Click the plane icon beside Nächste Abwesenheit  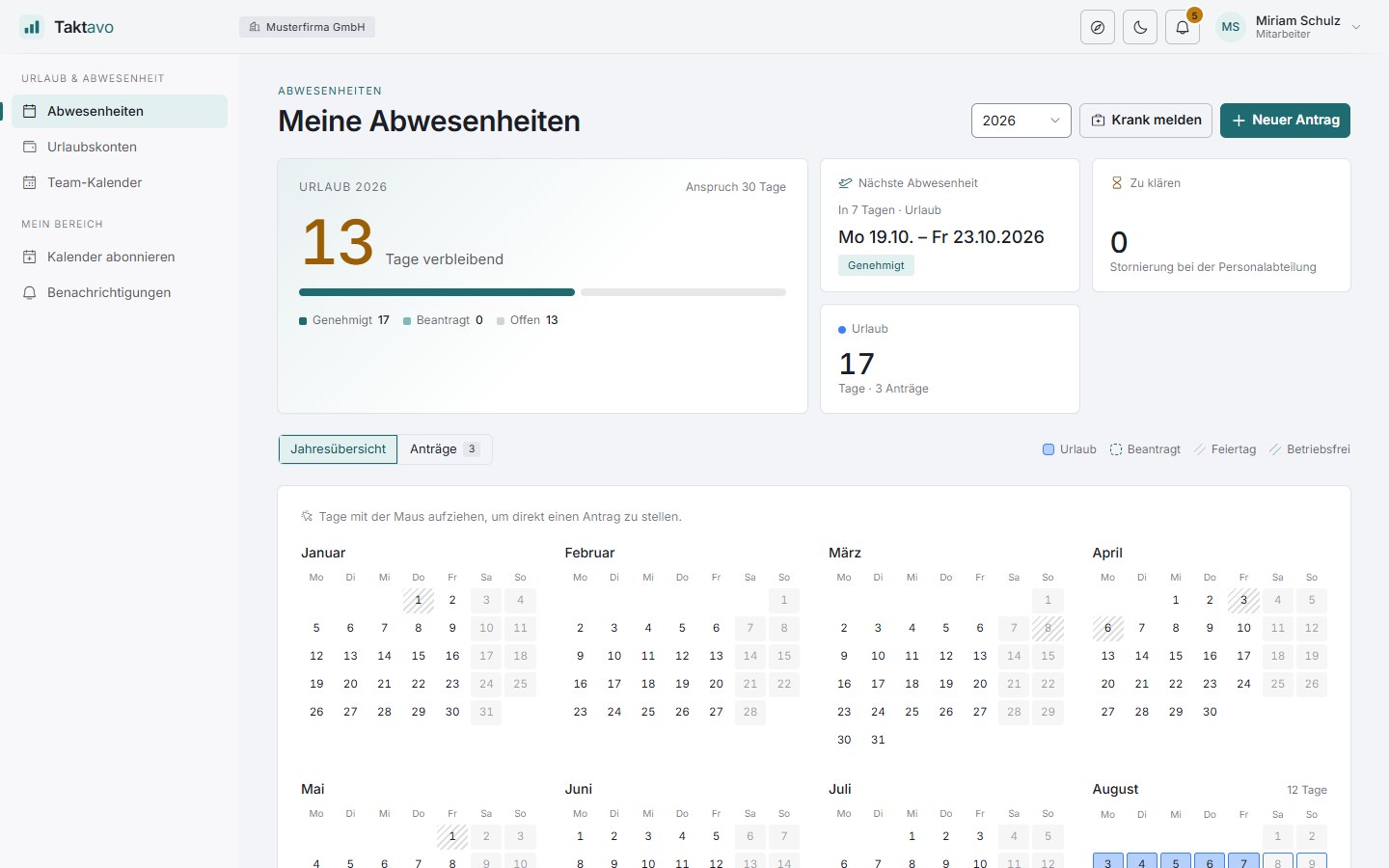tap(845, 182)
